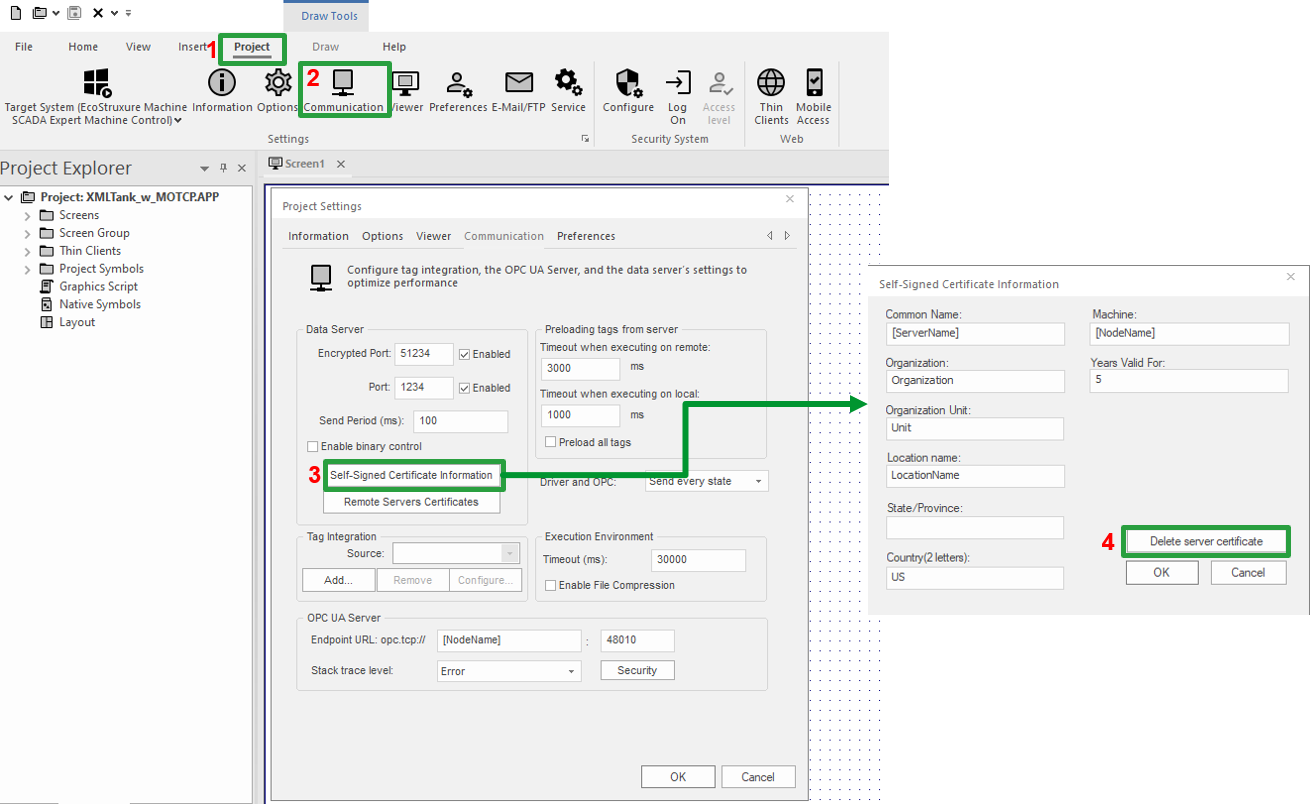
Task: Click the Mobile Access phone icon
Action: pyautogui.click(x=814, y=82)
